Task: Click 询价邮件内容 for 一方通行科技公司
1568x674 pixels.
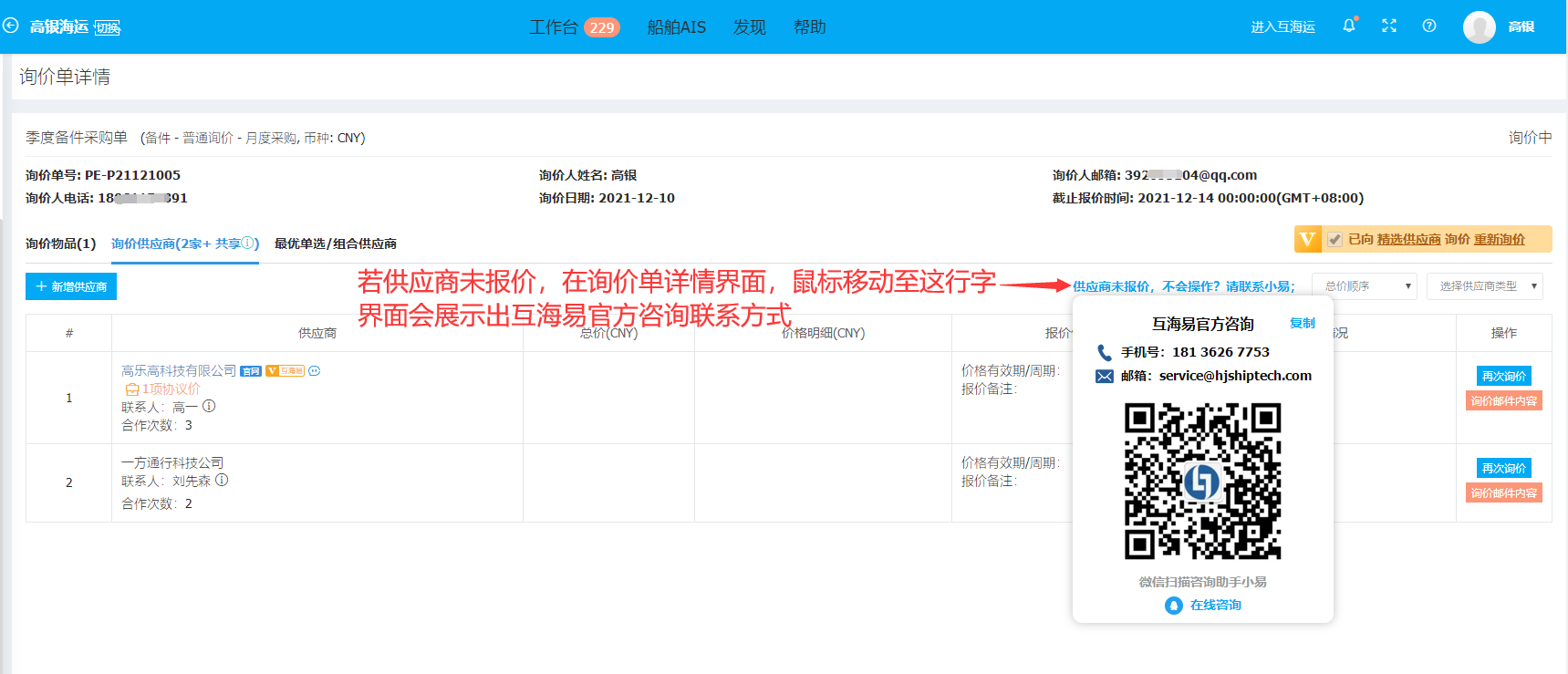Action: pyautogui.click(x=1504, y=493)
